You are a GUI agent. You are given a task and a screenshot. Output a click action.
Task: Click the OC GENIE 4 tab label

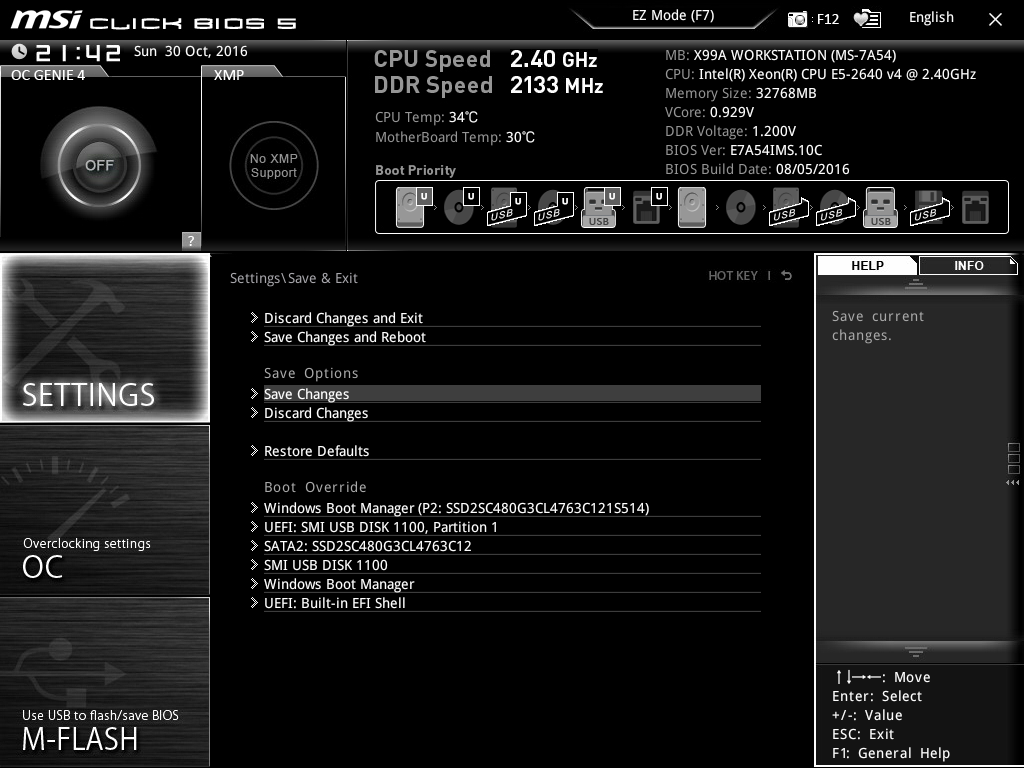(x=48, y=75)
